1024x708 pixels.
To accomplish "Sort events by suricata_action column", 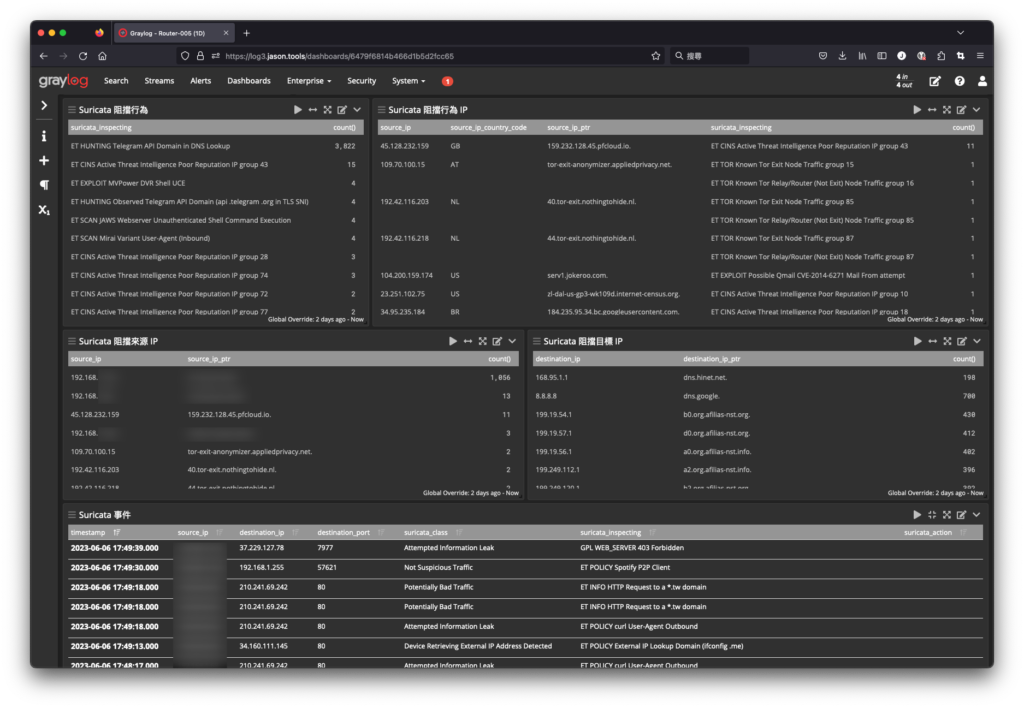I will pos(963,532).
